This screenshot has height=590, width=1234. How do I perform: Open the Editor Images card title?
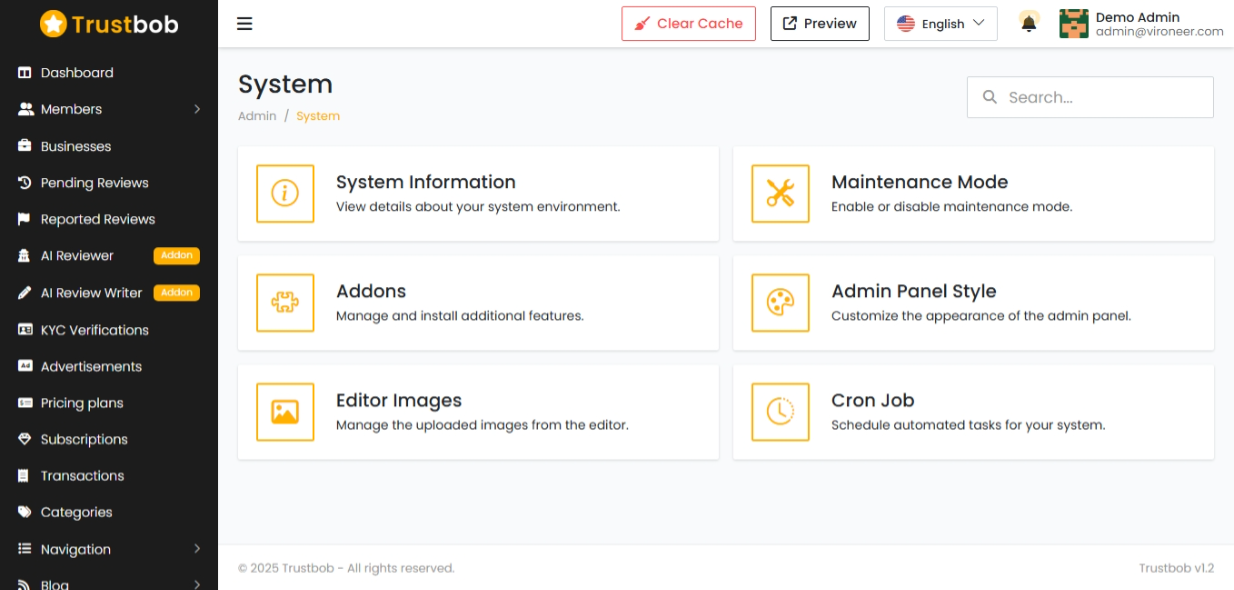[x=399, y=400]
